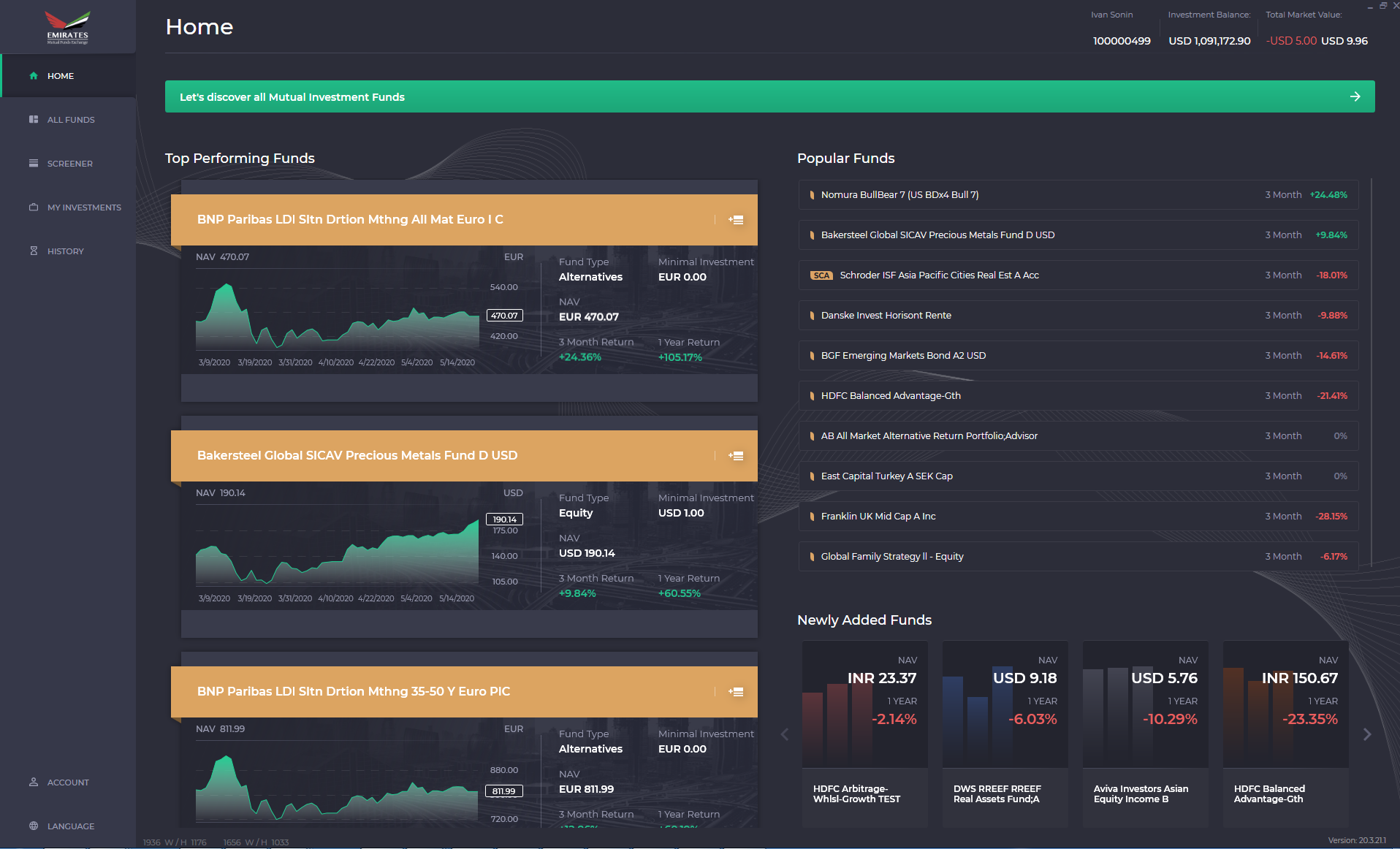The width and height of the screenshot is (1400, 849).
Task: Show previous newly added funds
Action: click(x=785, y=734)
